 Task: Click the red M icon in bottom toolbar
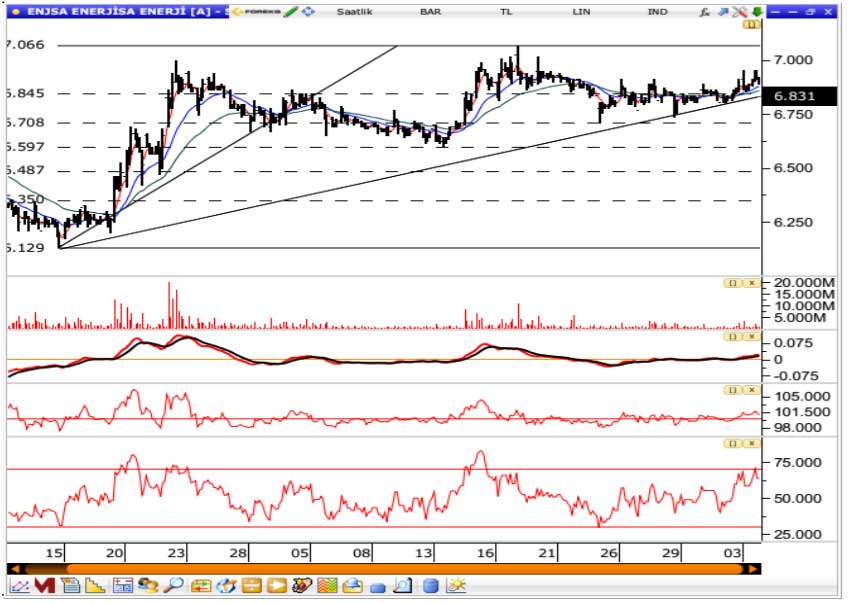click(x=45, y=586)
